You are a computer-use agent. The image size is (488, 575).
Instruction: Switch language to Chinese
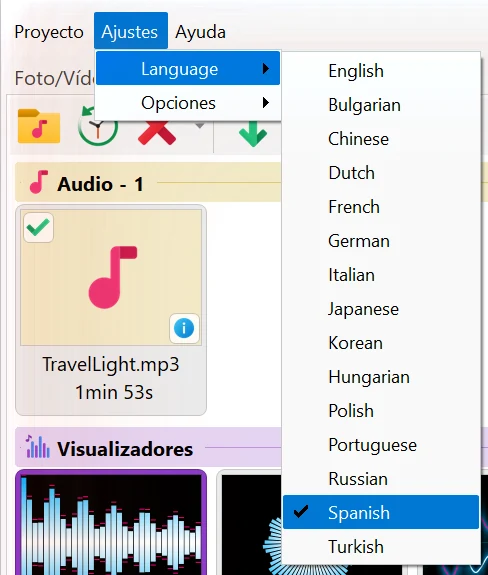coord(381,139)
